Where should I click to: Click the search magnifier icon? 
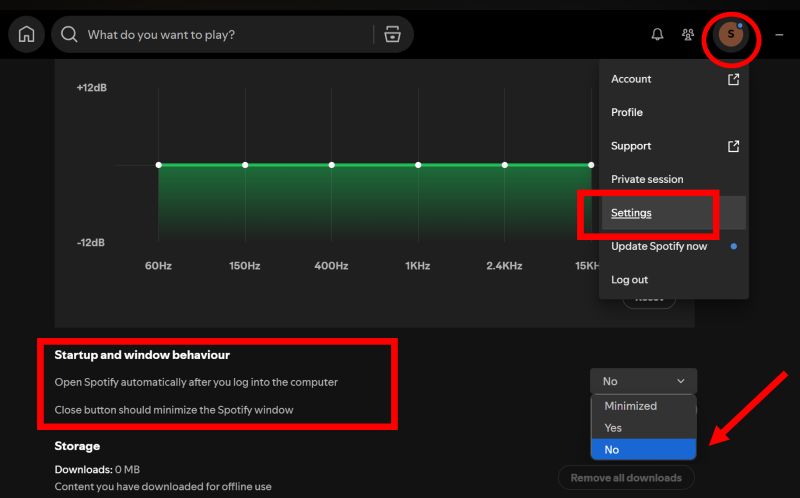tap(69, 34)
